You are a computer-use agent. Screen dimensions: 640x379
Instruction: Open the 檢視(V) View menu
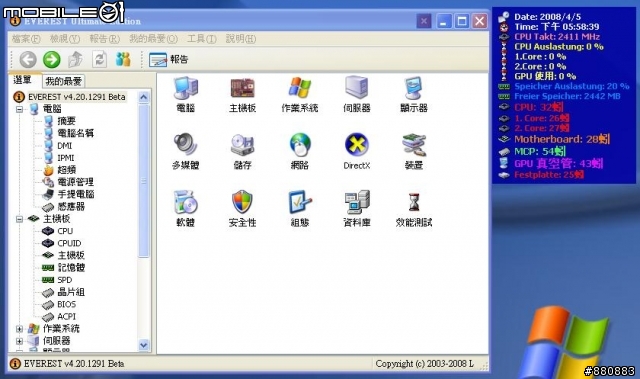[x=64, y=39]
